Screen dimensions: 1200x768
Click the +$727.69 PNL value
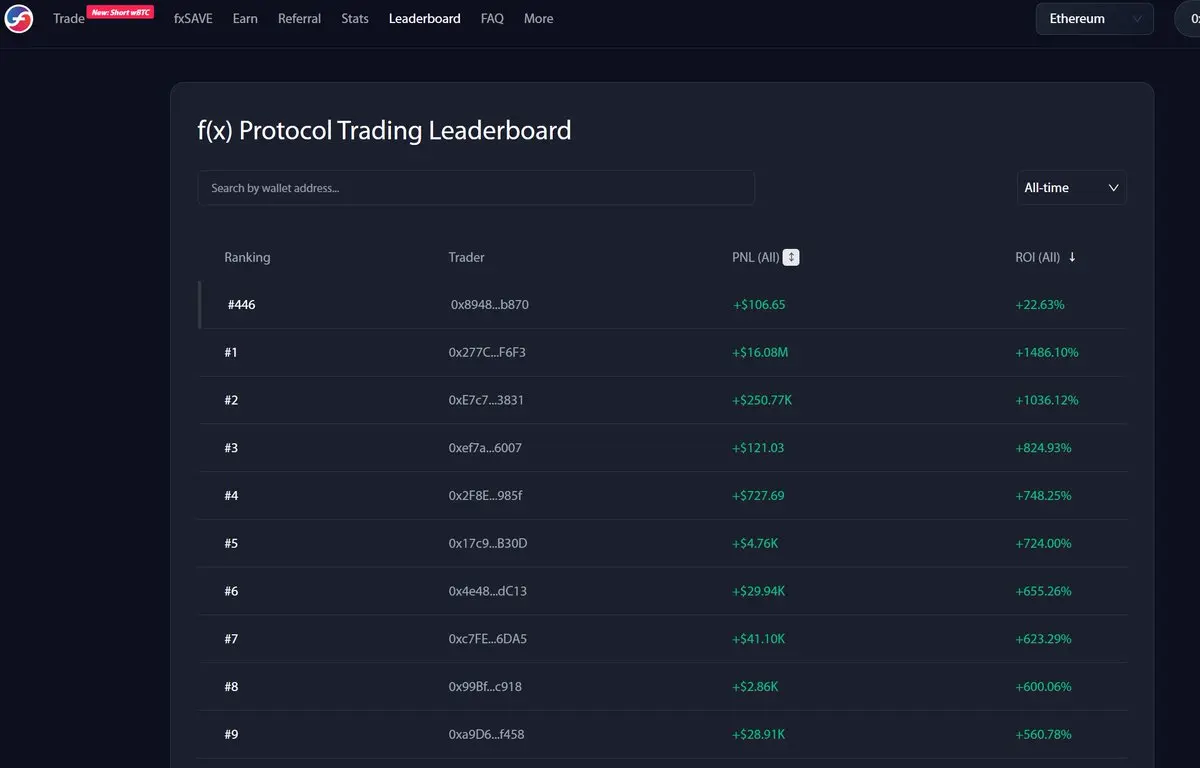point(758,496)
